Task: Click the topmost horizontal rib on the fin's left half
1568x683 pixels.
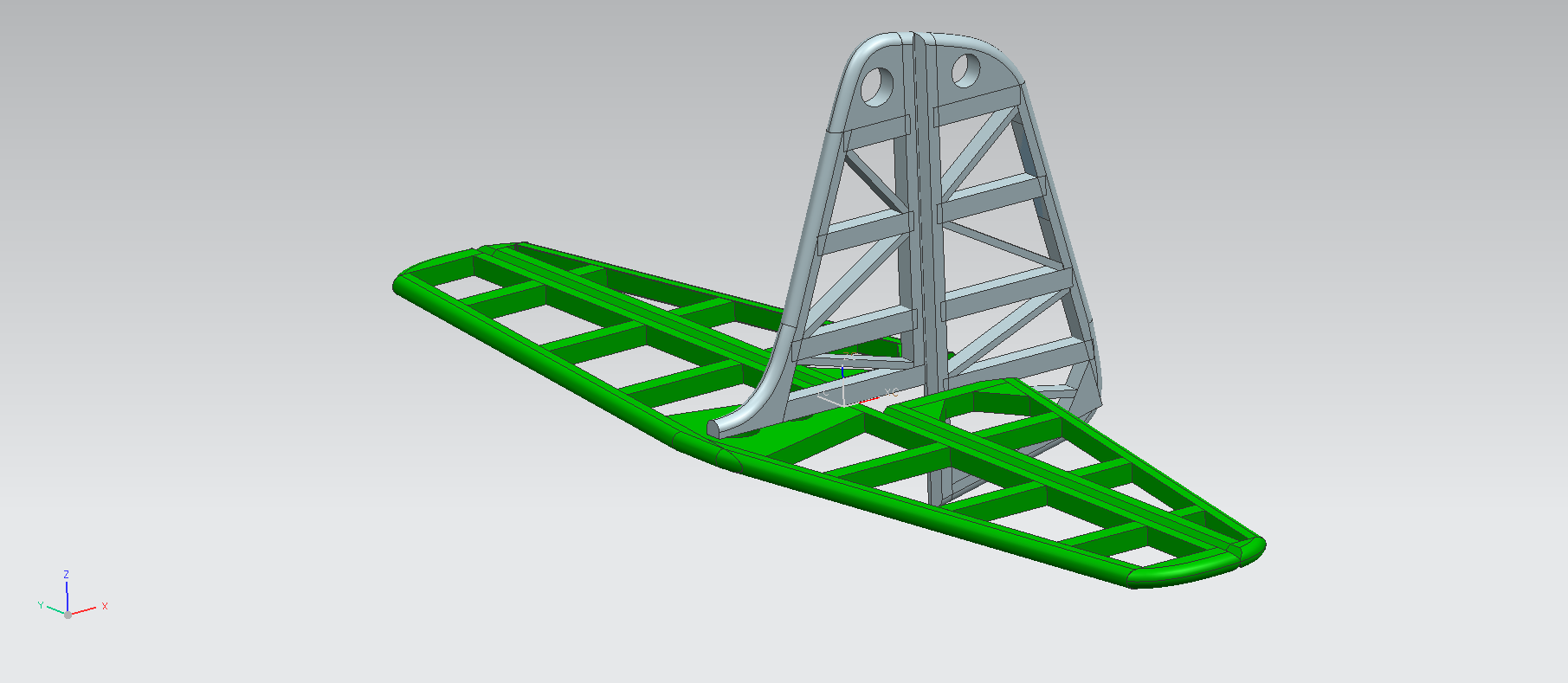Action: point(874,128)
